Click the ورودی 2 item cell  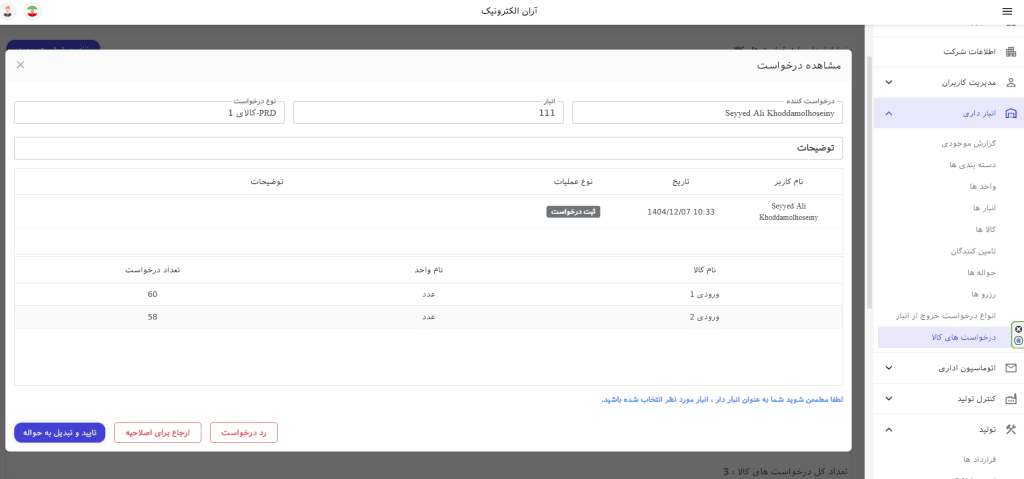point(704,317)
